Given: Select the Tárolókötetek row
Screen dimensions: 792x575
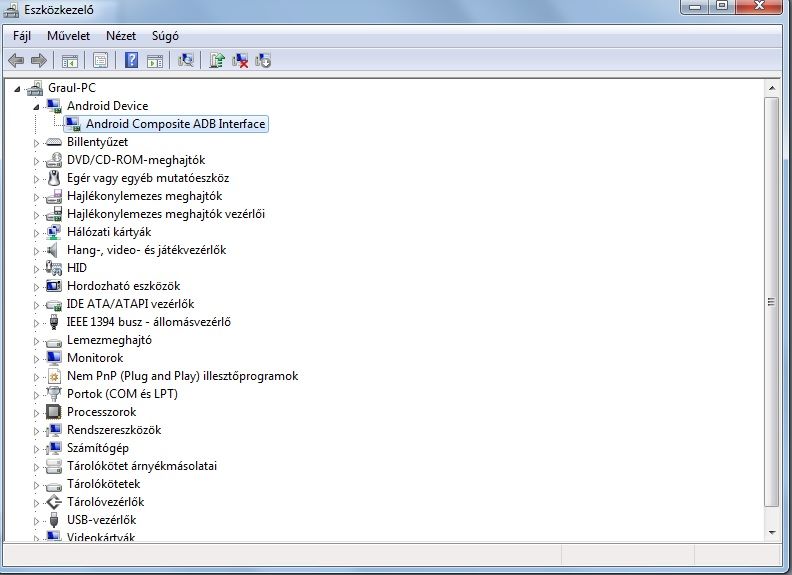Looking at the screenshot, I should (x=104, y=484).
